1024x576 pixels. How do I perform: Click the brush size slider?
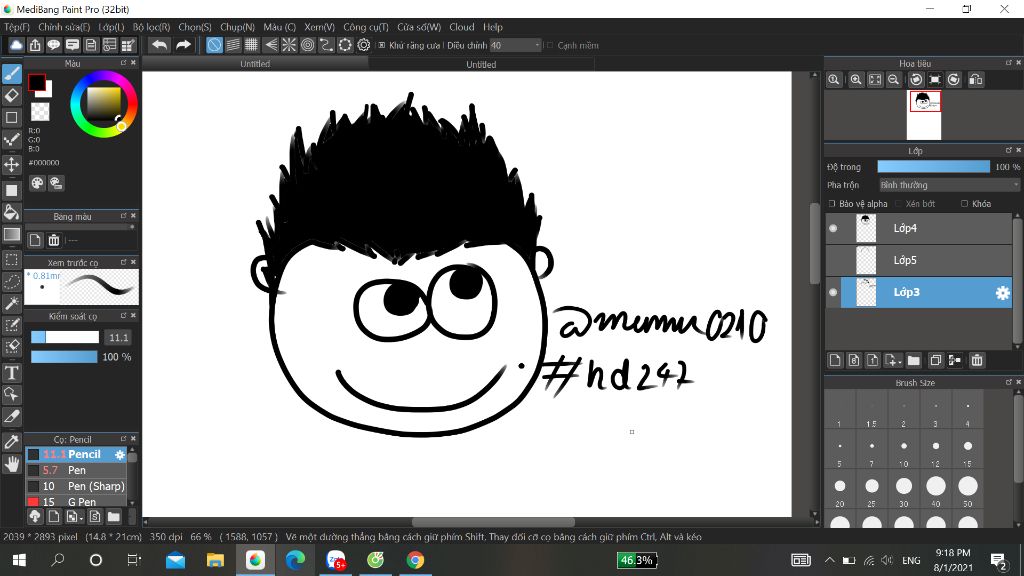point(65,337)
